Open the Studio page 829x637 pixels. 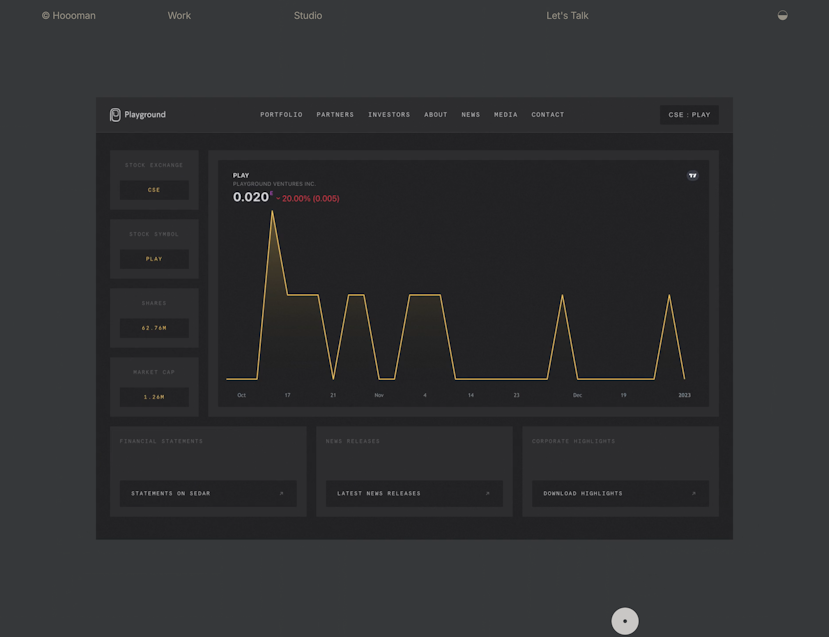click(x=308, y=16)
